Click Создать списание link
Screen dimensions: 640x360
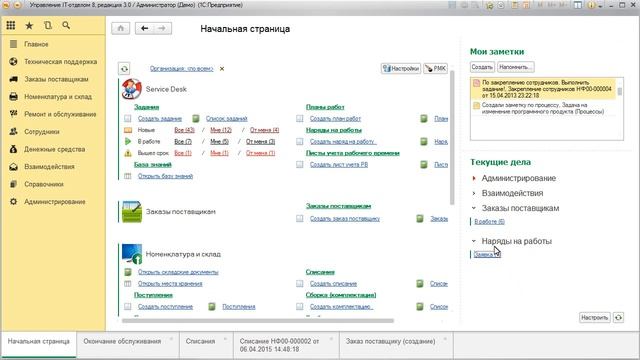click(333, 283)
